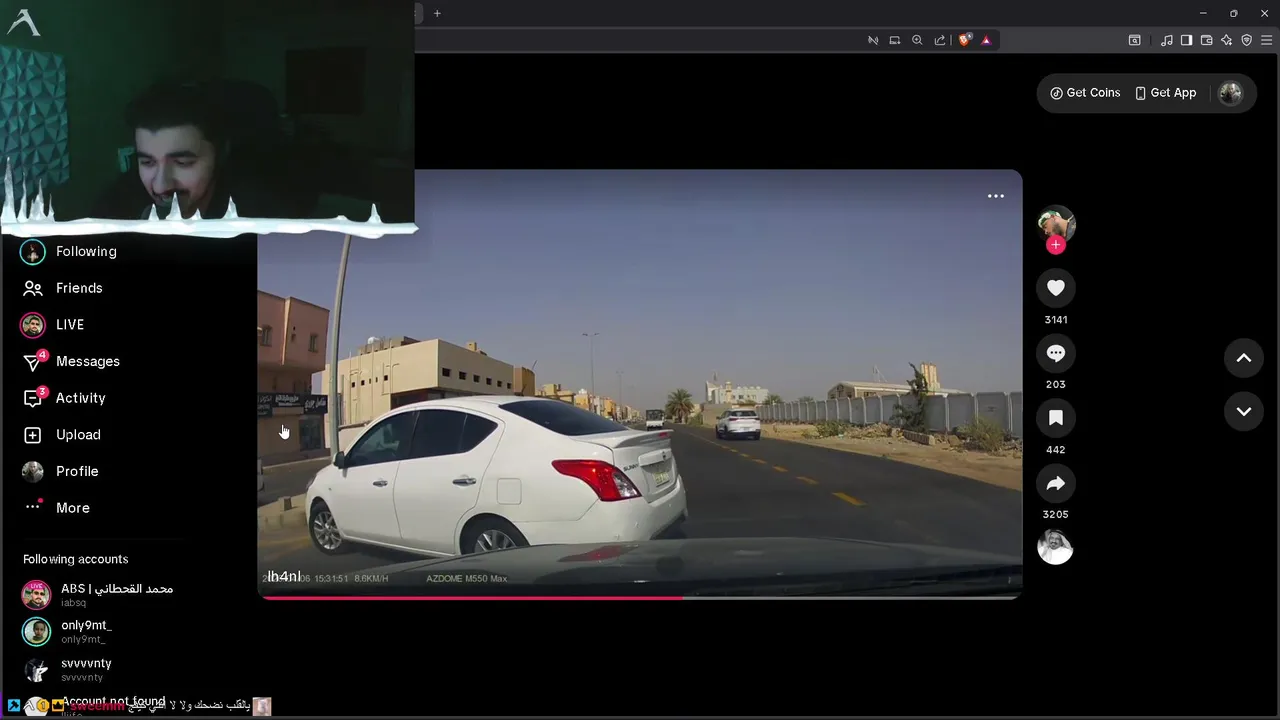1280x720 pixels.
Task: Like the video with the heart icon
Action: (1056, 288)
